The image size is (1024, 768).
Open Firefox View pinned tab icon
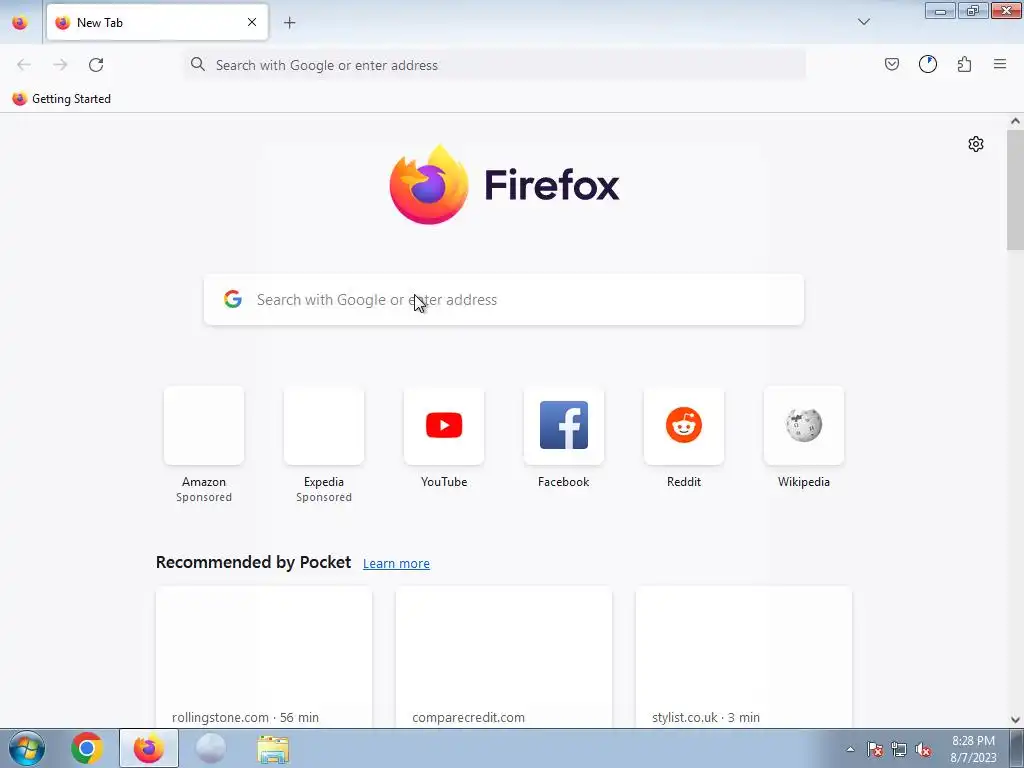click(20, 22)
